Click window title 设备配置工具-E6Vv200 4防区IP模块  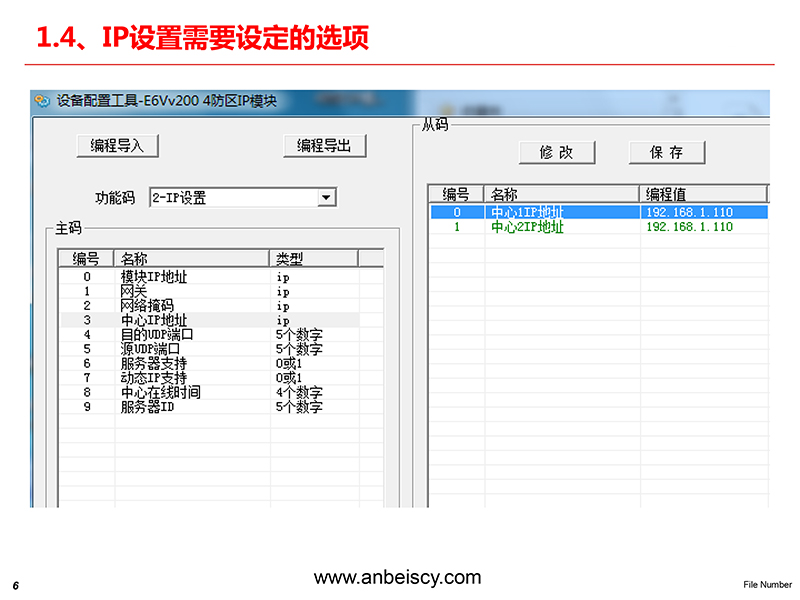click(x=167, y=101)
